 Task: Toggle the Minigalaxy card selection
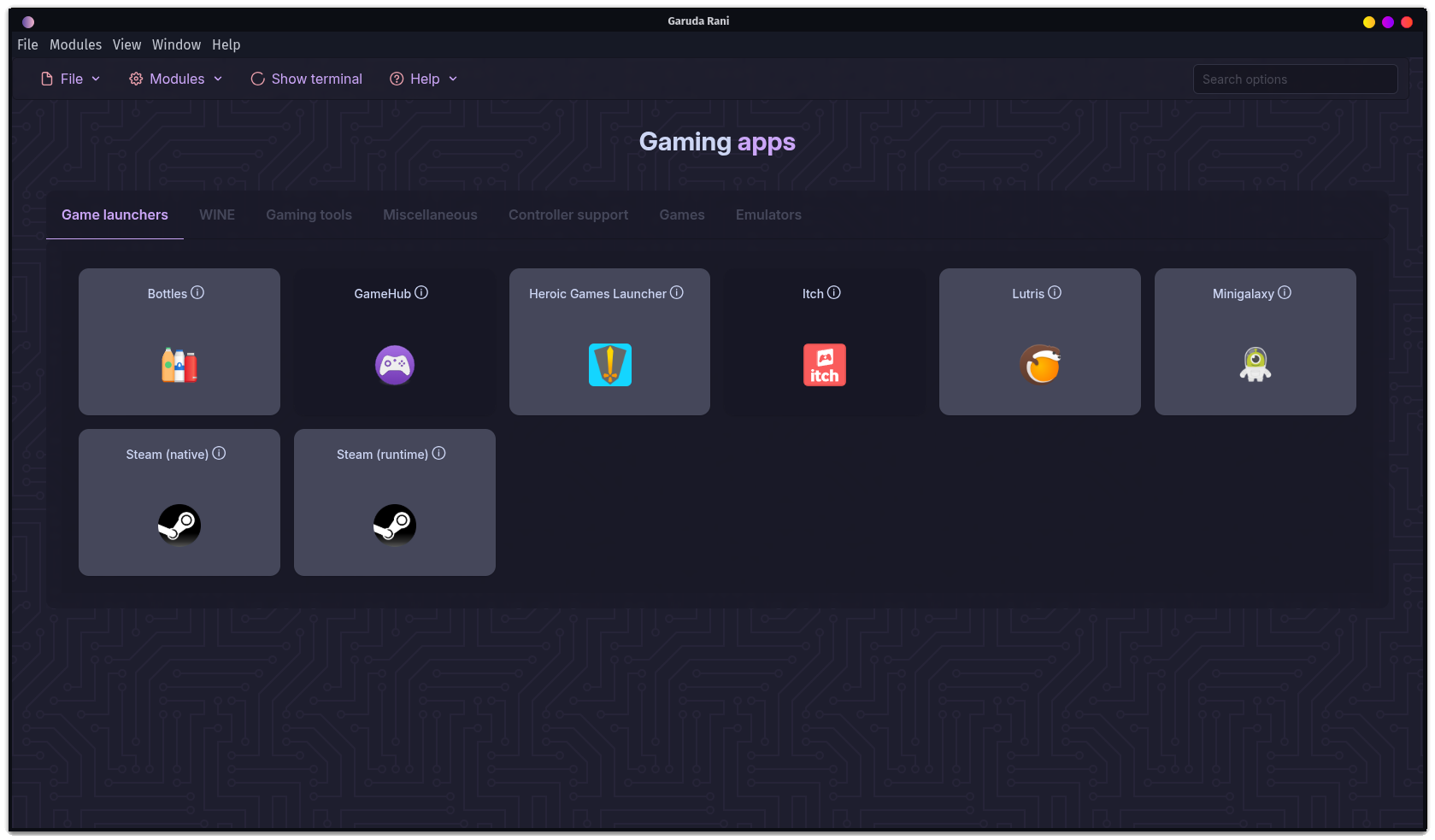tap(1256, 342)
